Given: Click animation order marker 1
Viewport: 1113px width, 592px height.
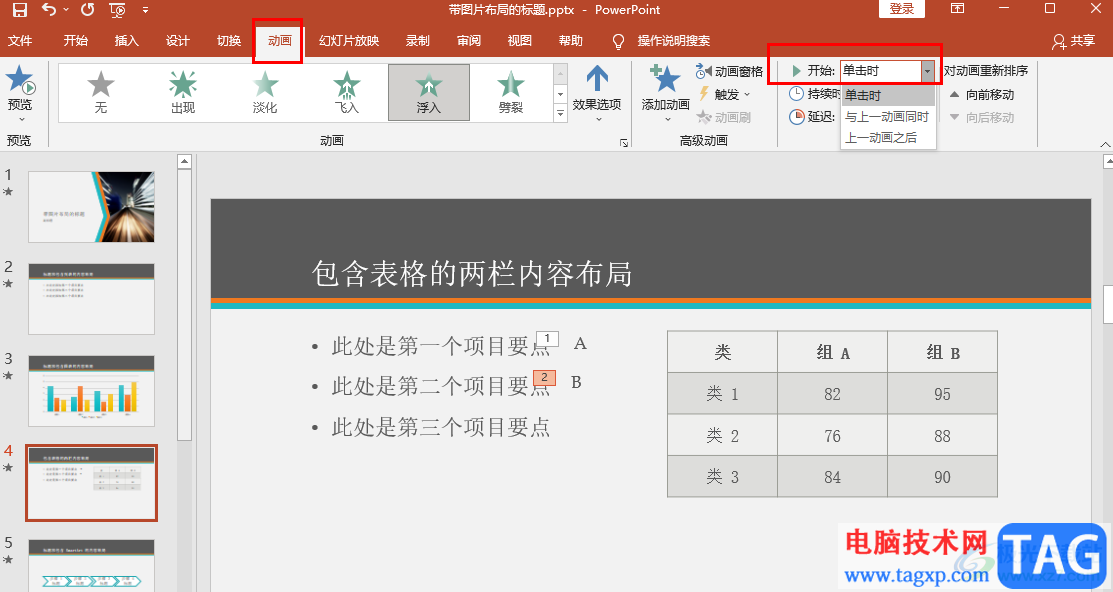Looking at the screenshot, I should pyautogui.click(x=547, y=339).
